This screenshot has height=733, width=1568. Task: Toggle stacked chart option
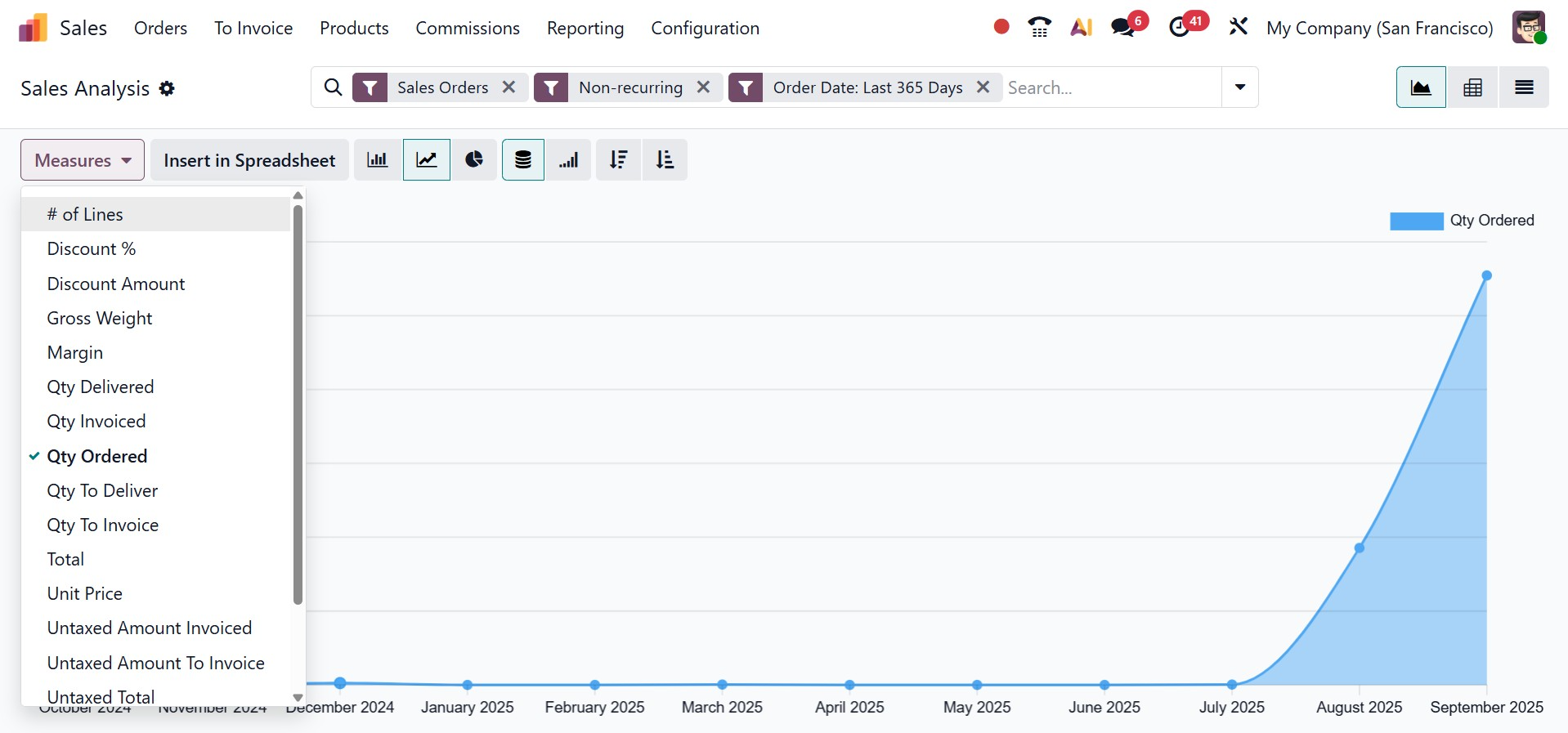tap(523, 159)
